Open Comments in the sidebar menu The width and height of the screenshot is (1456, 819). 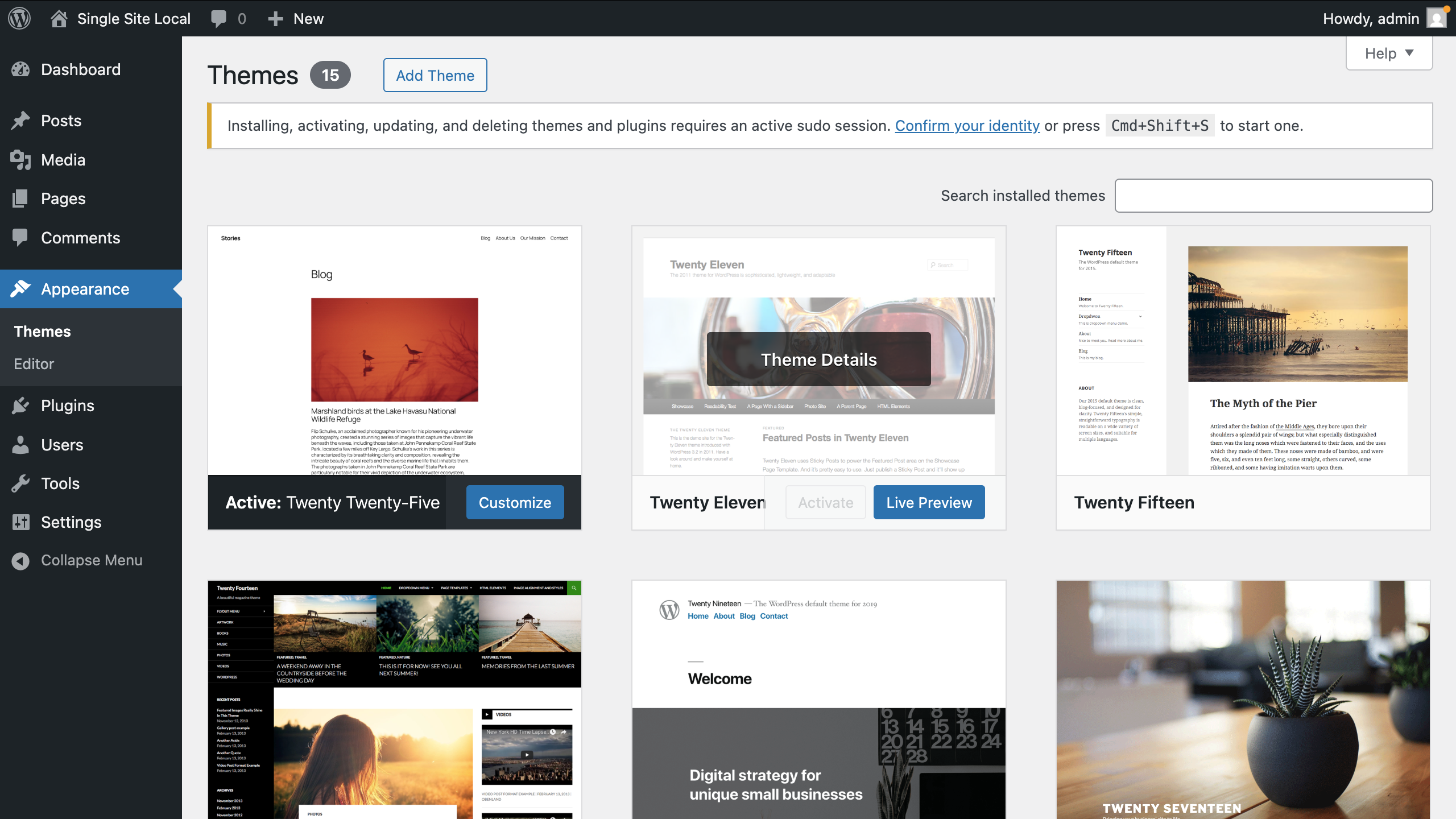(91, 238)
